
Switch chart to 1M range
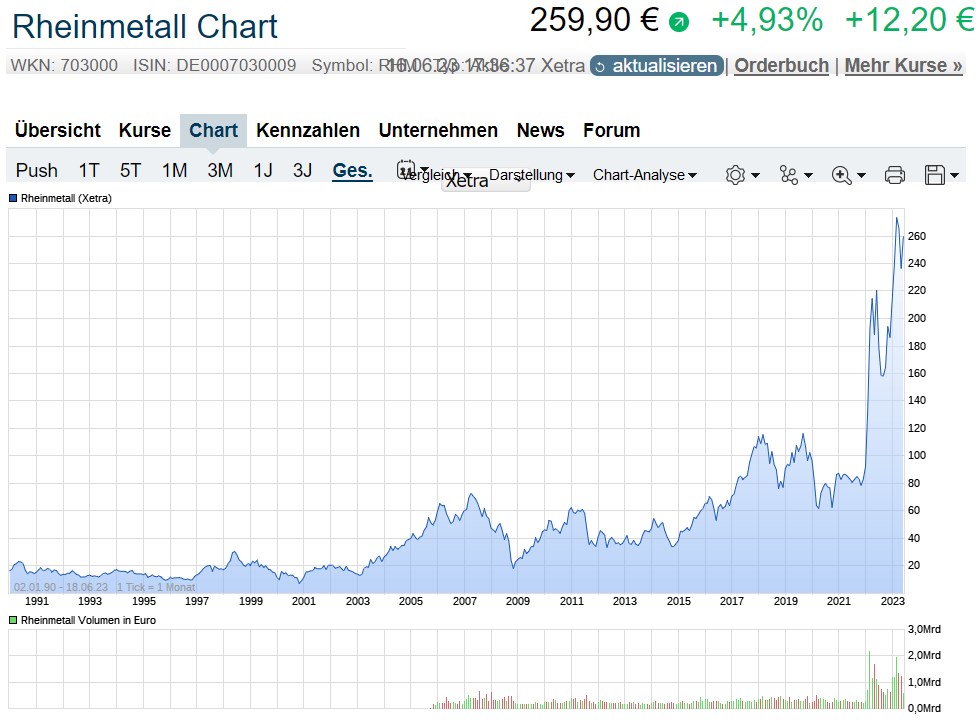[x=174, y=171]
